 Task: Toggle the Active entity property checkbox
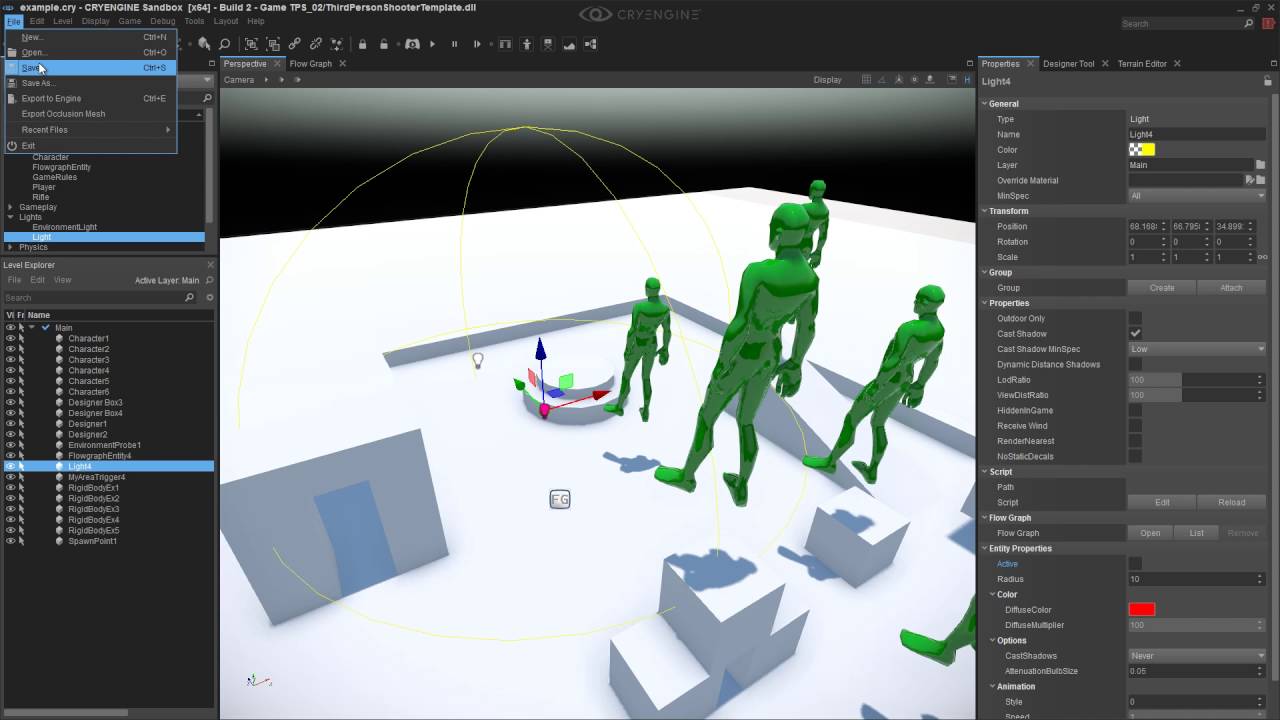[x=1135, y=564]
